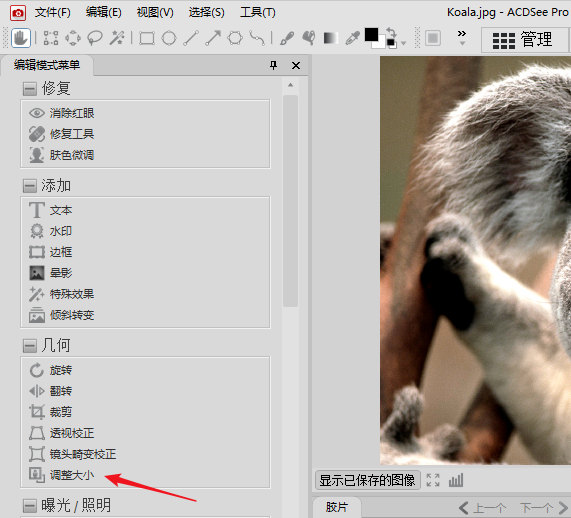Select the Rectangle drawing tool
Screen dimensions: 571x518
click(147, 38)
